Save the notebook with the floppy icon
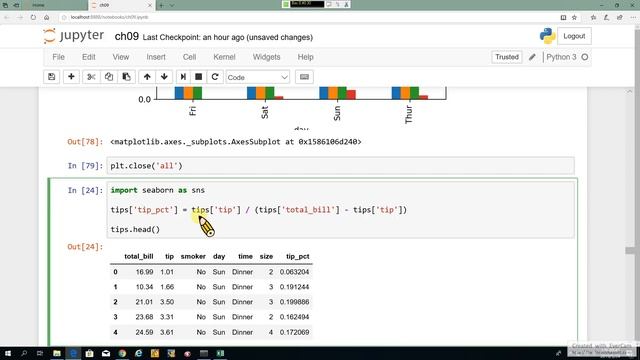The image size is (640, 360). click(x=51, y=77)
